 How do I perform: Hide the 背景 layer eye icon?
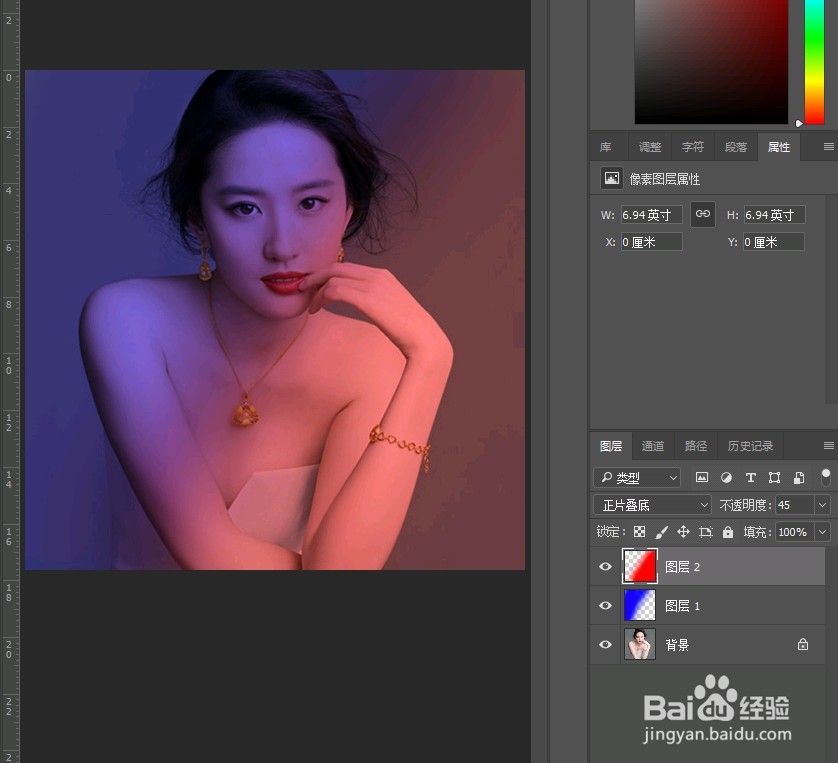(606, 644)
